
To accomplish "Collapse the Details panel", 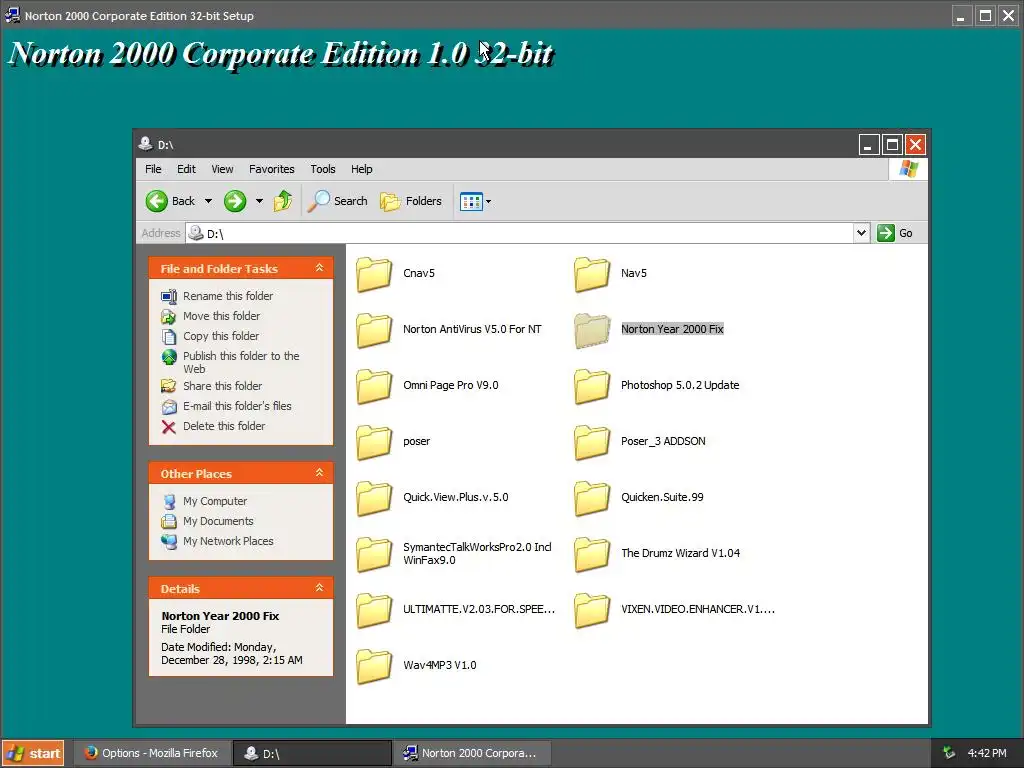I will 319,588.
